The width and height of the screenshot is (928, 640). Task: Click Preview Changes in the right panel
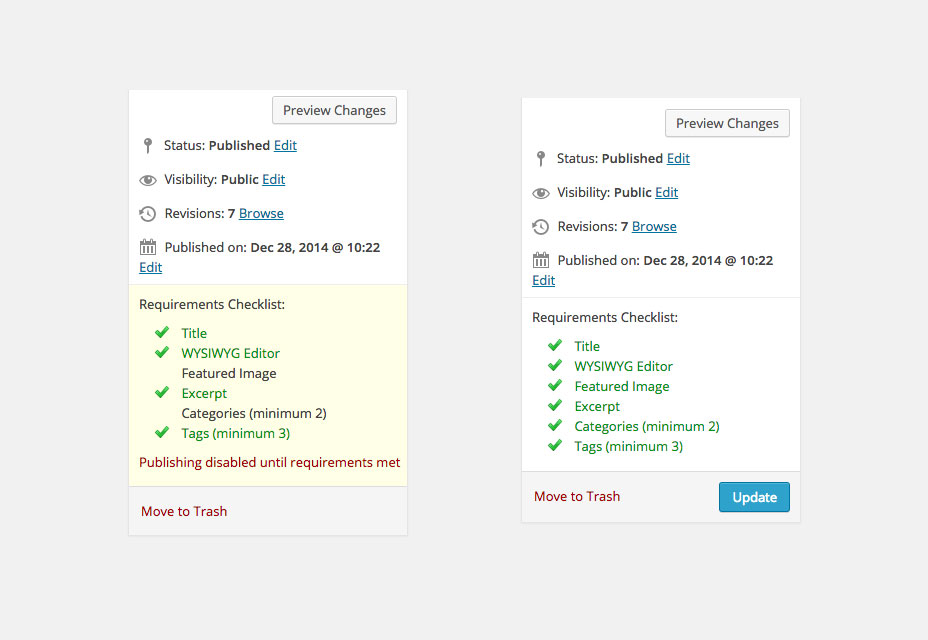pos(727,123)
